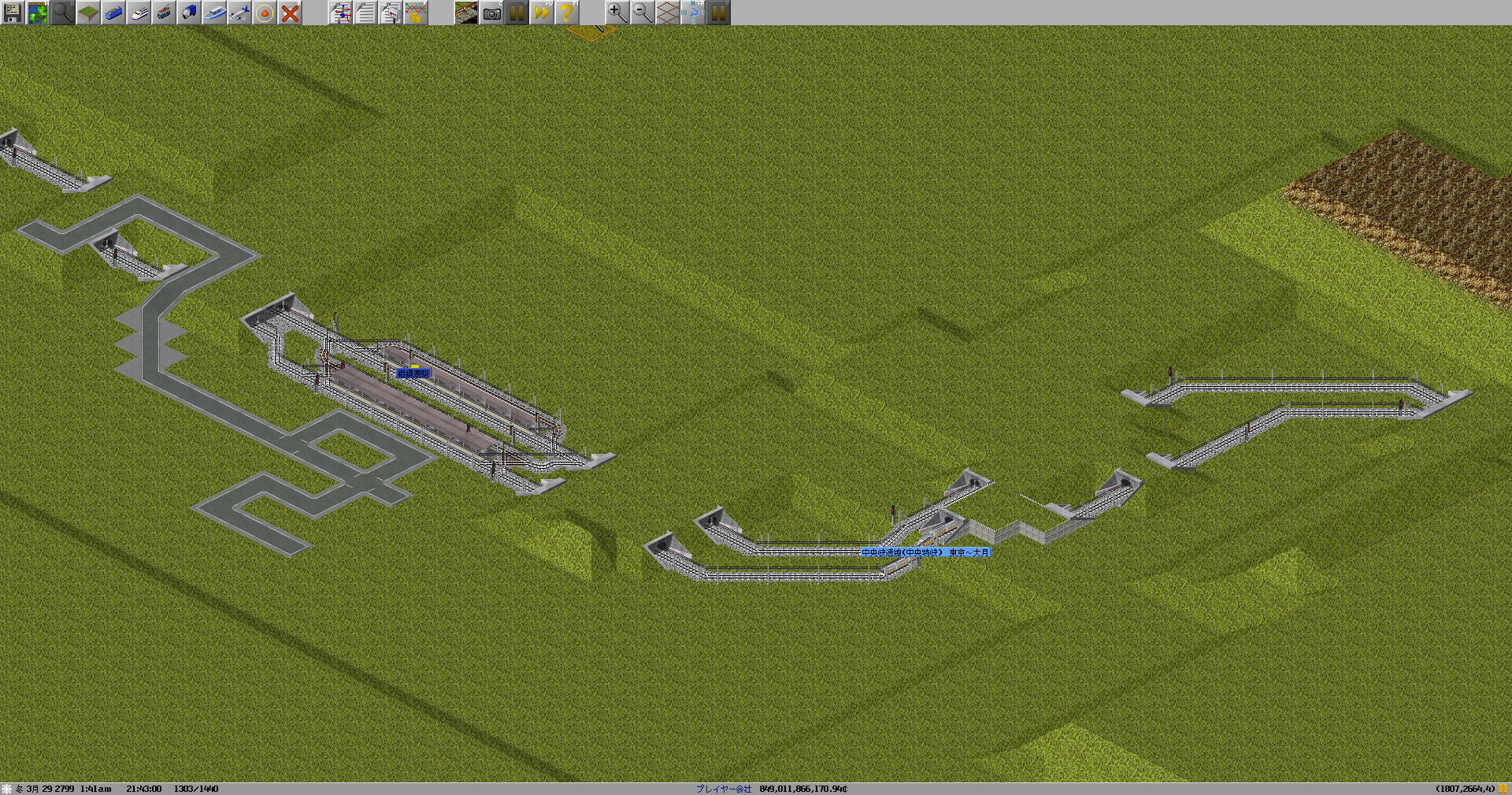Viewport: 1512px width, 795px height.
Task: Open help with the question mark
Action: [567, 13]
